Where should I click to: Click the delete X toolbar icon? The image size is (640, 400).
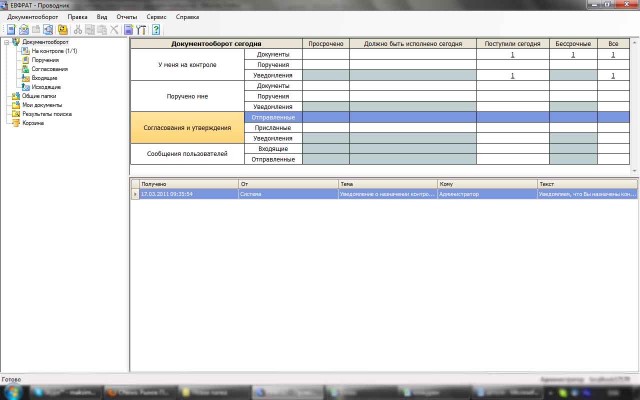pos(114,30)
